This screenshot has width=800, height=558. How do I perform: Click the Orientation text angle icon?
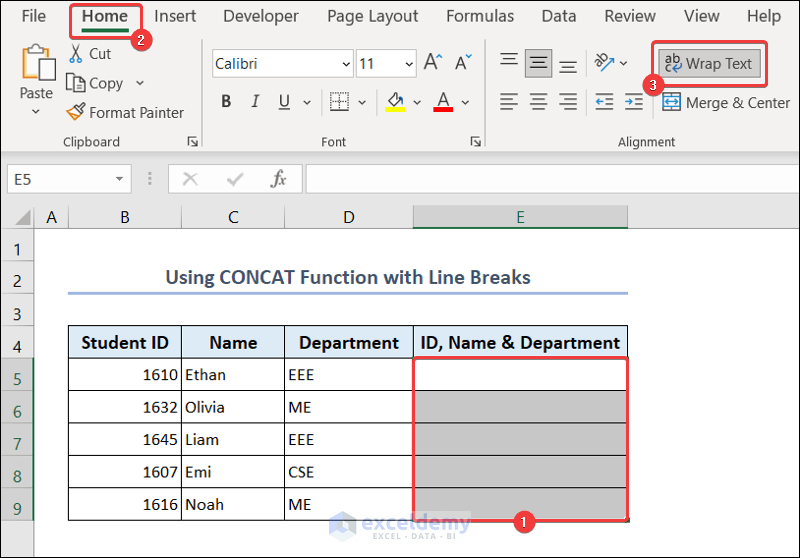tap(604, 63)
